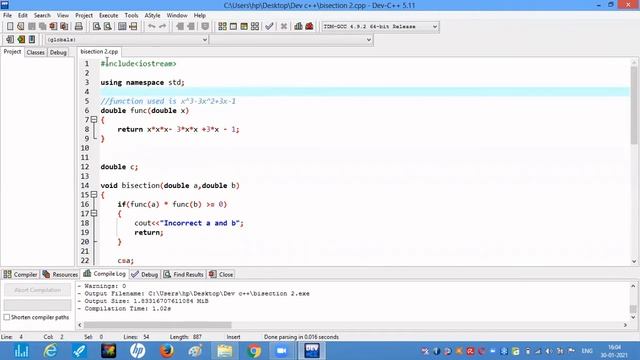This screenshot has height=360, width=640.
Task: Open the Tools menu
Action: tap(131, 16)
